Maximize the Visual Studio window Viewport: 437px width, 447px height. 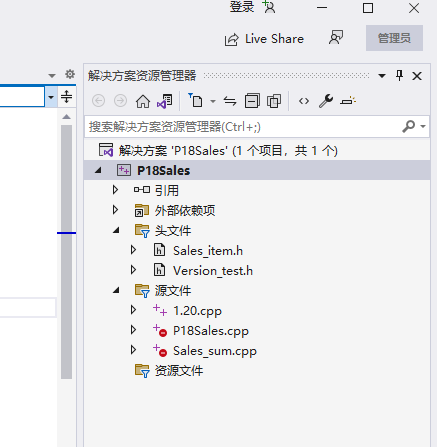(368, 8)
